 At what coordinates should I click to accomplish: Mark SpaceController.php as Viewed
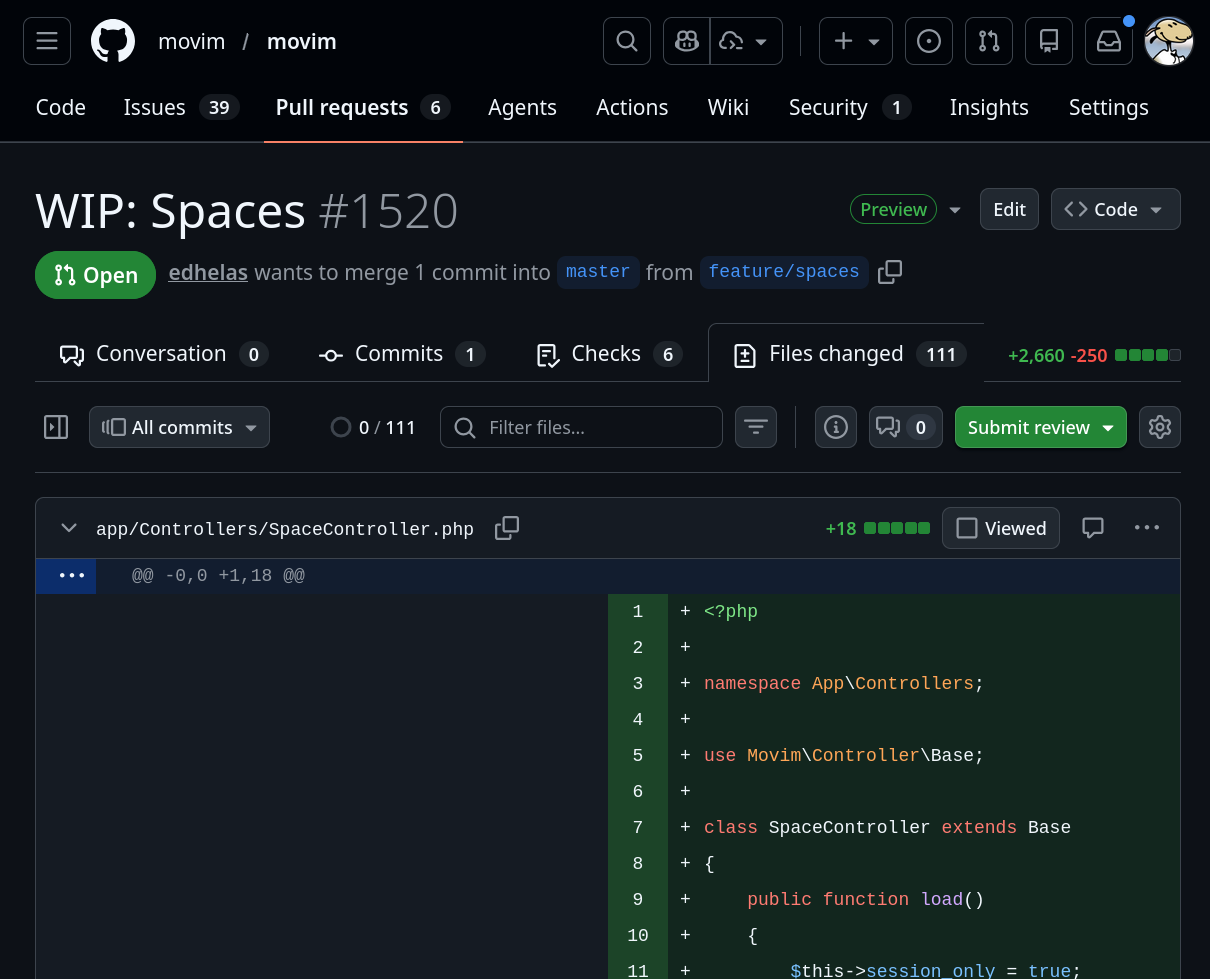point(1001,528)
